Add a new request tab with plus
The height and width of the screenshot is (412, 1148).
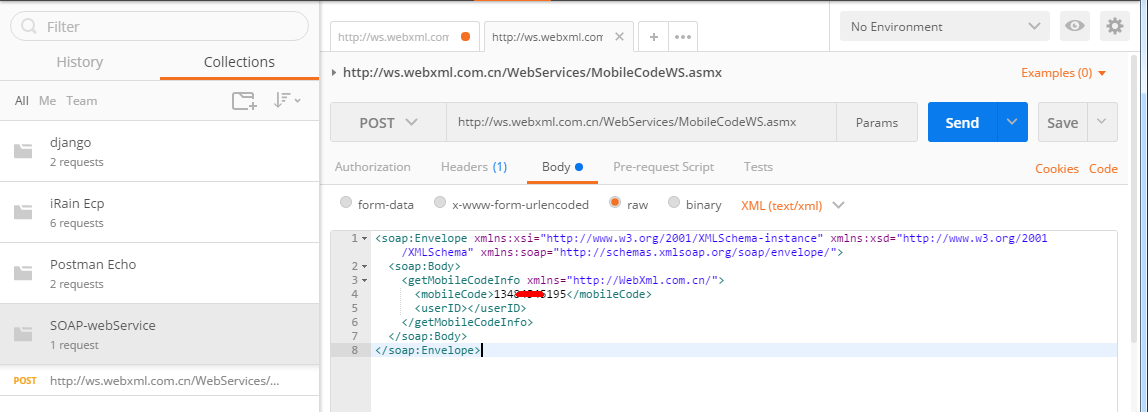(x=653, y=37)
